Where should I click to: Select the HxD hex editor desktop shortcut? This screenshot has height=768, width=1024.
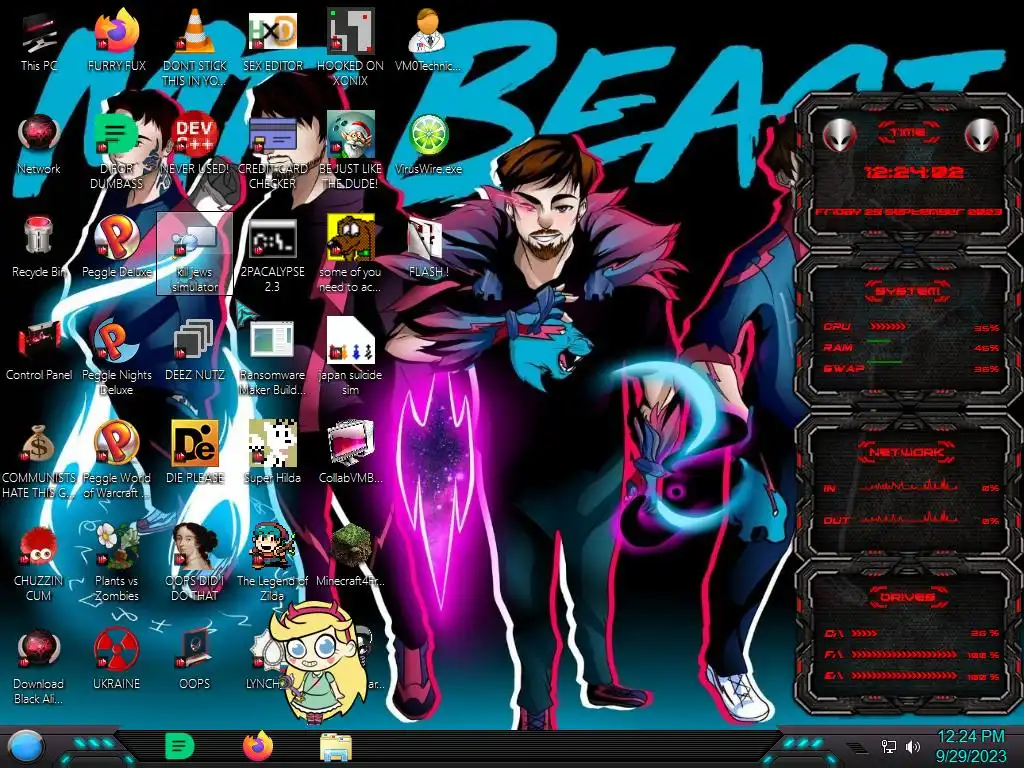[x=273, y=41]
